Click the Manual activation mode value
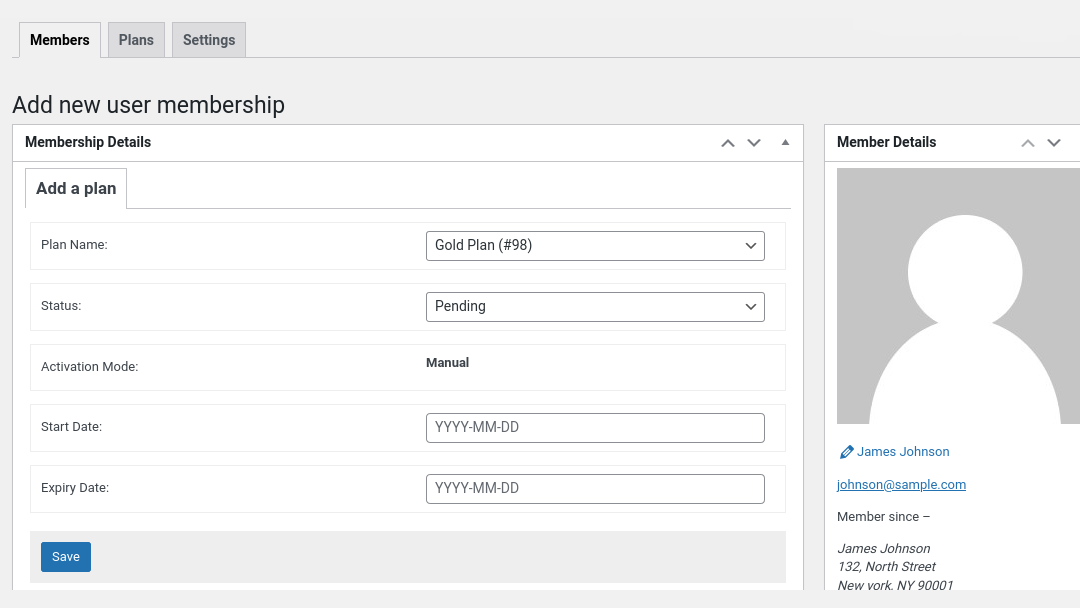 pos(447,363)
